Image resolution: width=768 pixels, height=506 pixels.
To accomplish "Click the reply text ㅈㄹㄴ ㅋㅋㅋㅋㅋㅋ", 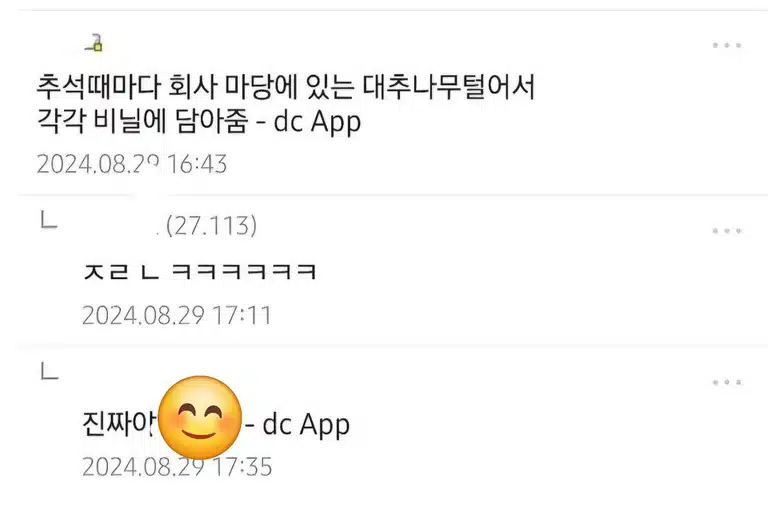I will [x=200, y=271].
